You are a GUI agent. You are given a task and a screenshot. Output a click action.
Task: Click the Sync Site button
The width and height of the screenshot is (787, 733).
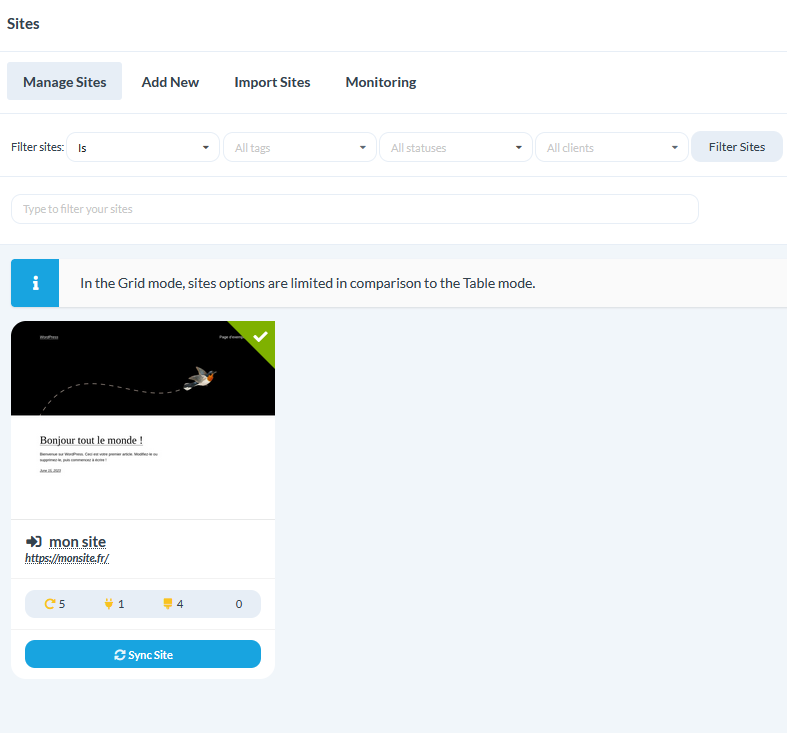143,654
